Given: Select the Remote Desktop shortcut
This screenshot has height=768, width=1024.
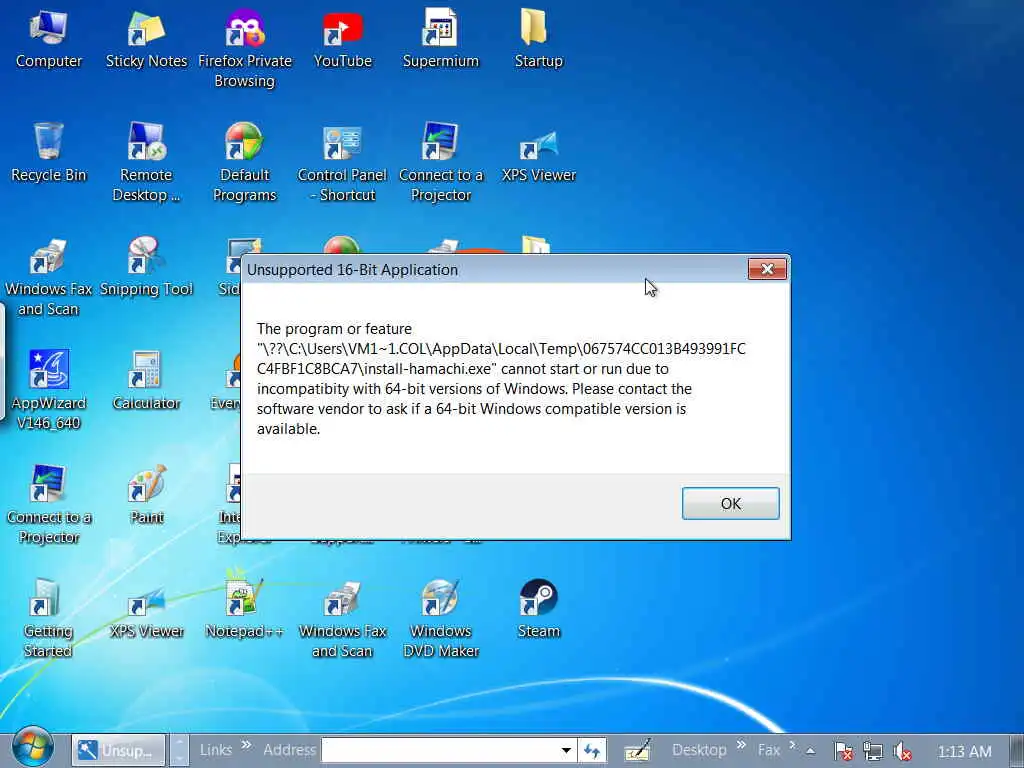Looking at the screenshot, I should (146, 163).
